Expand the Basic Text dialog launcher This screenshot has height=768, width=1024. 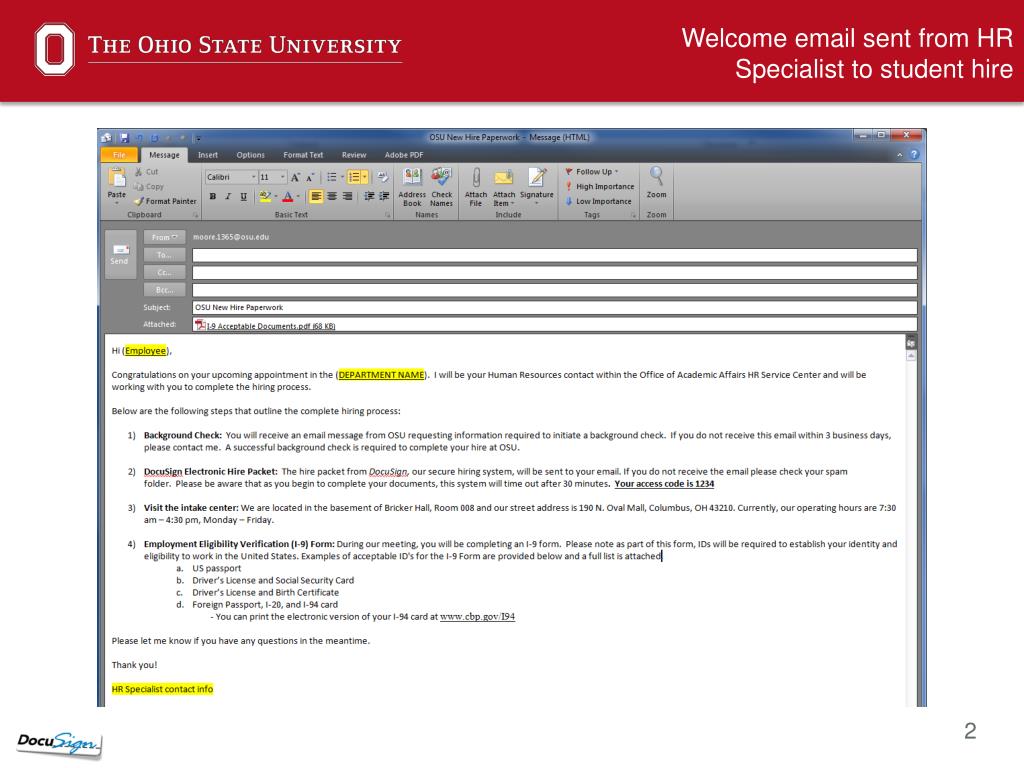(387, 215)
